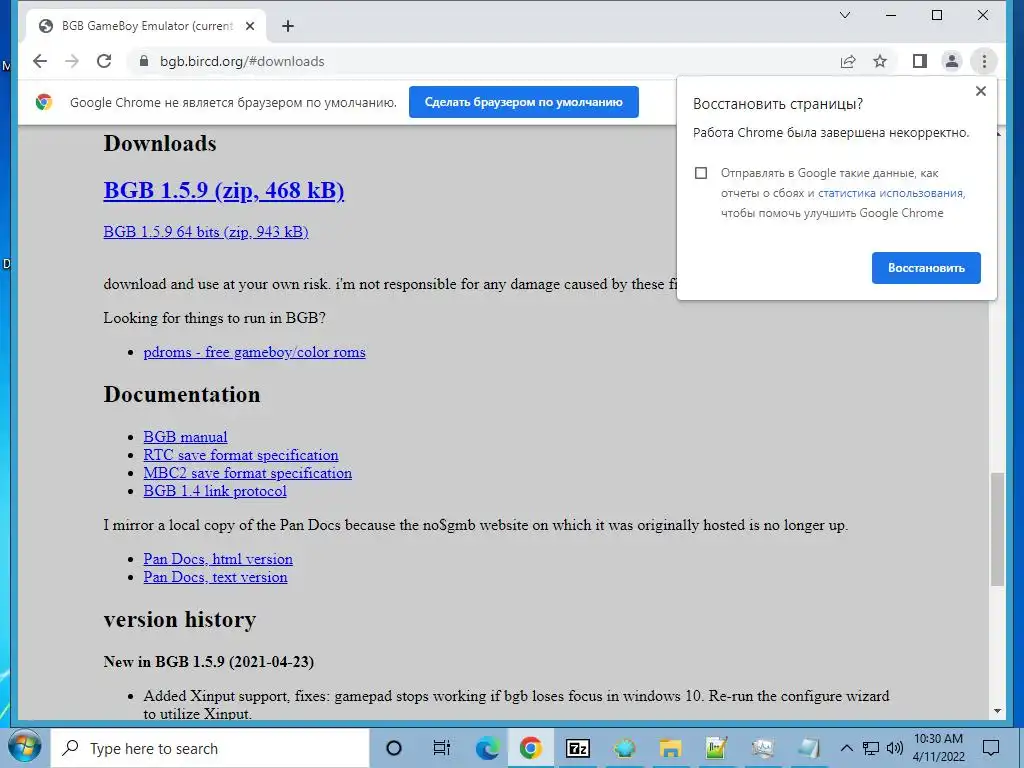
Task: Open Pan Docs, html version
Action: click(x=218, y=559)
